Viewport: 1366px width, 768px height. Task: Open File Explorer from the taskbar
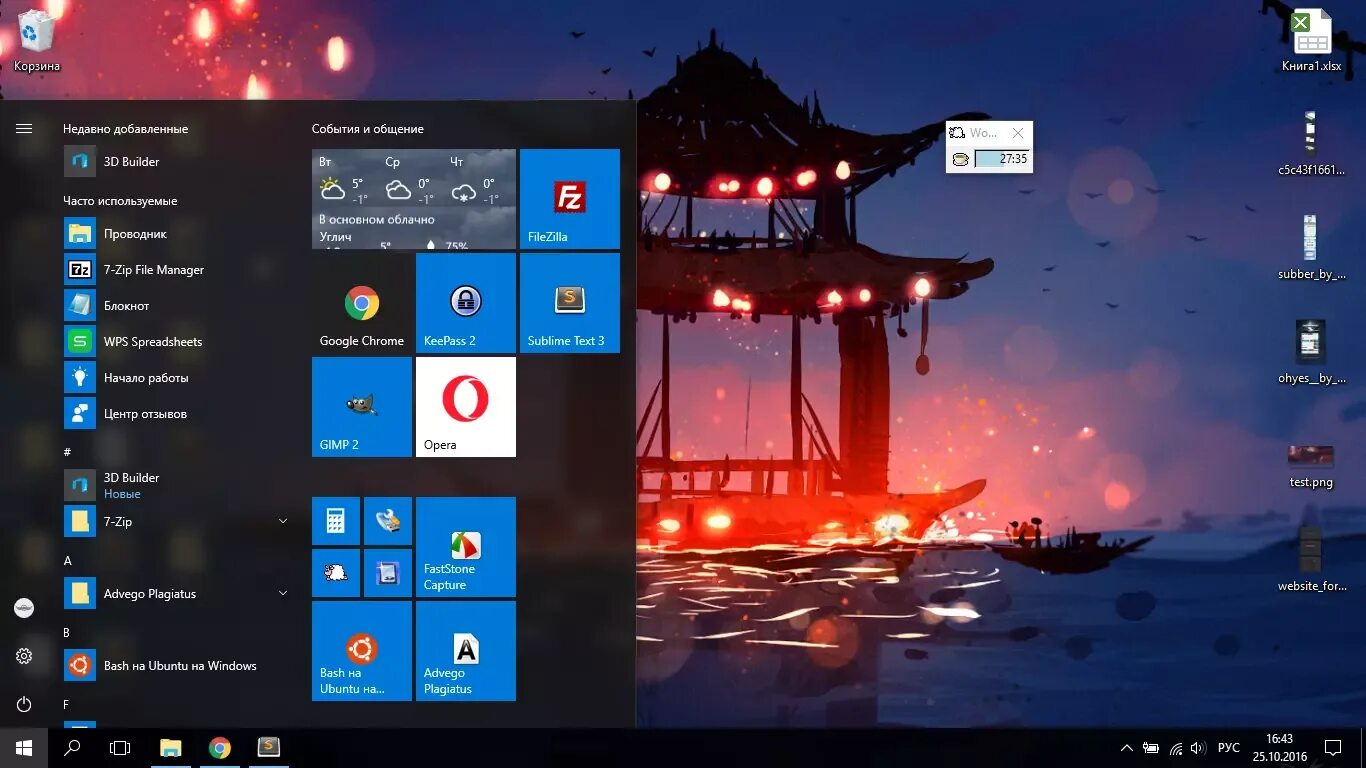[171, 748]
